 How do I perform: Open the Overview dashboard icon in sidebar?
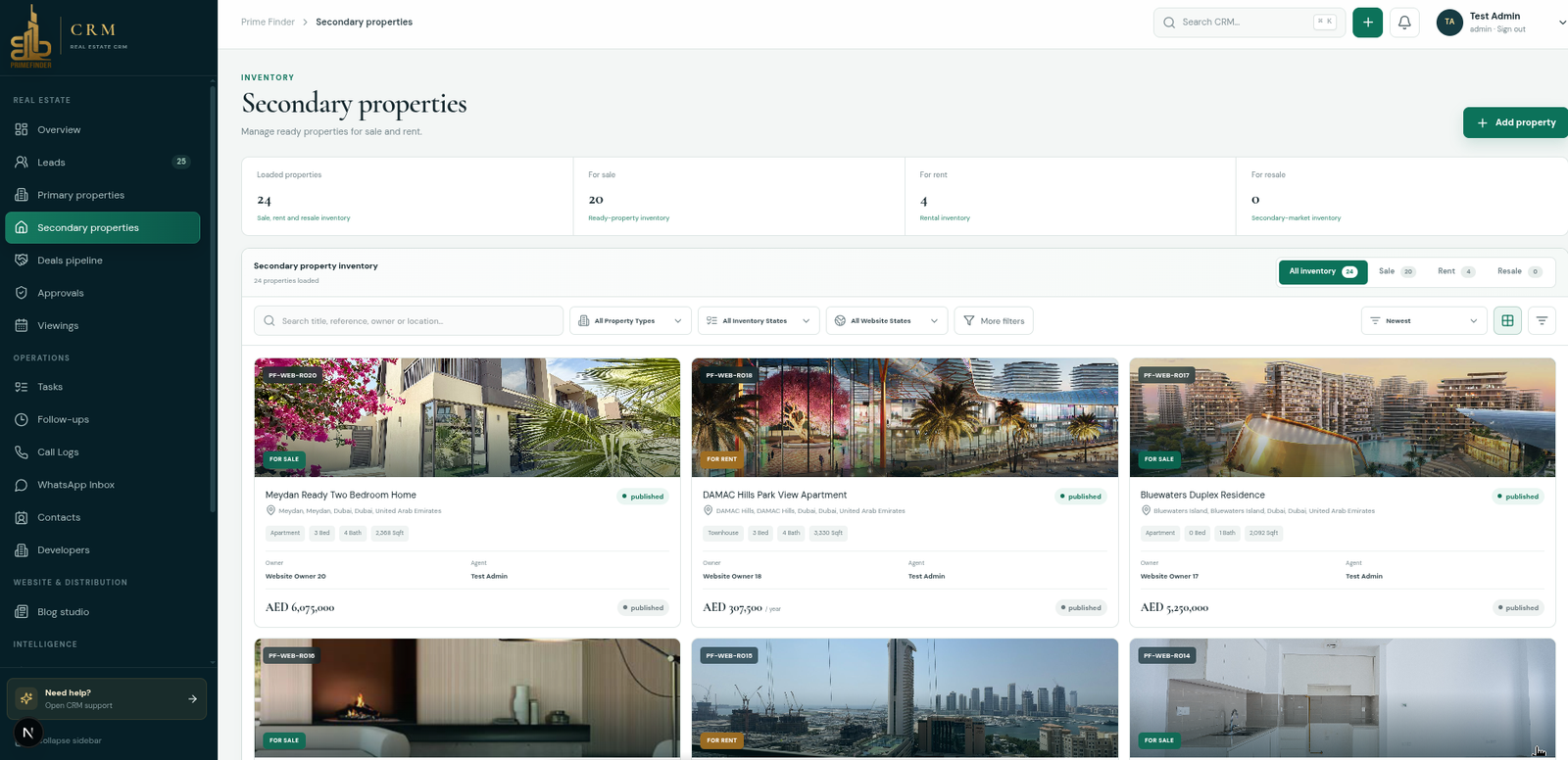pos(22,129)
